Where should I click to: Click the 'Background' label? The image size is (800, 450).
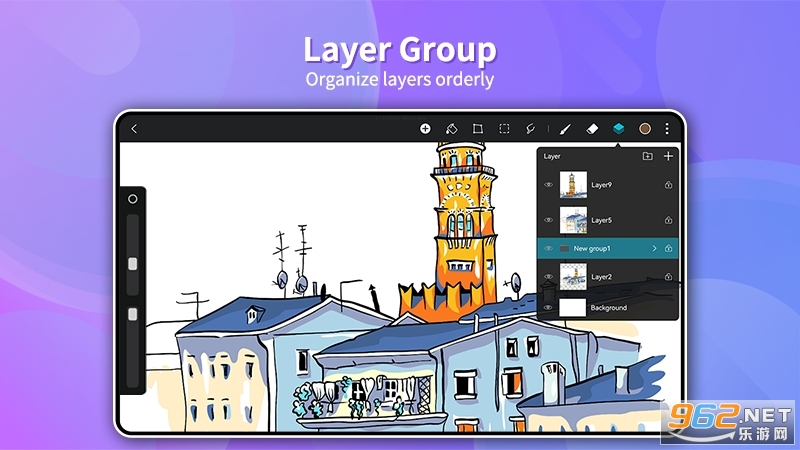pos(609,308)
